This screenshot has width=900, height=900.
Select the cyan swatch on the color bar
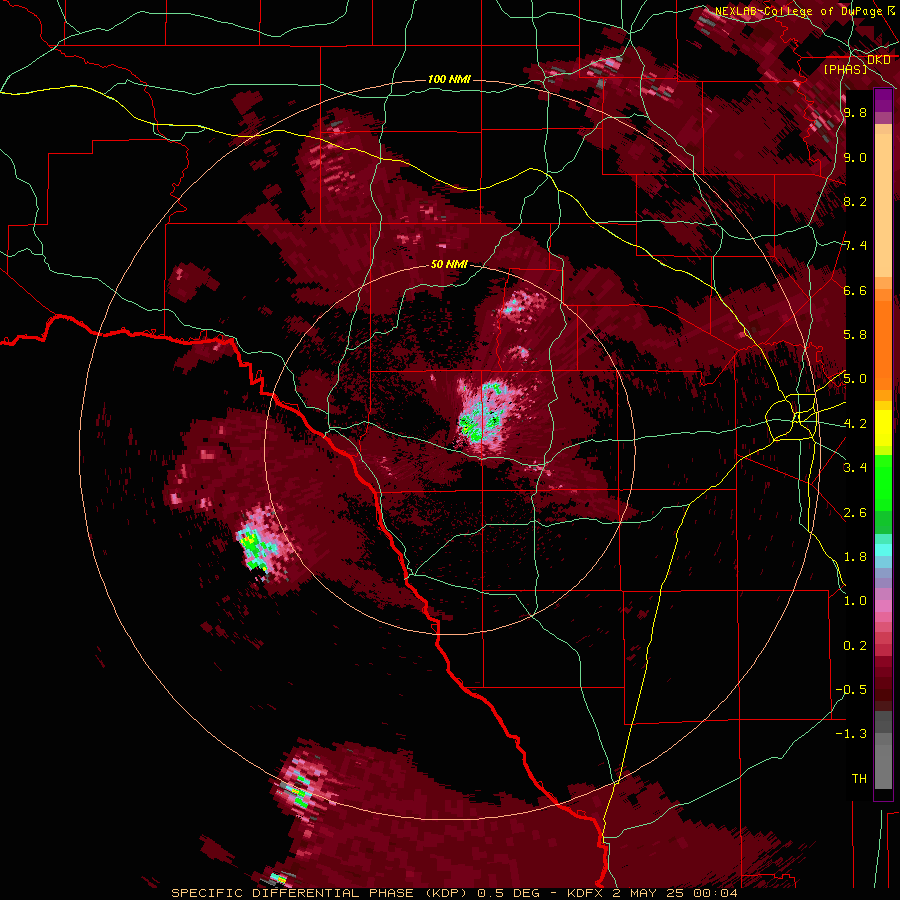click(x=883, y=550)
